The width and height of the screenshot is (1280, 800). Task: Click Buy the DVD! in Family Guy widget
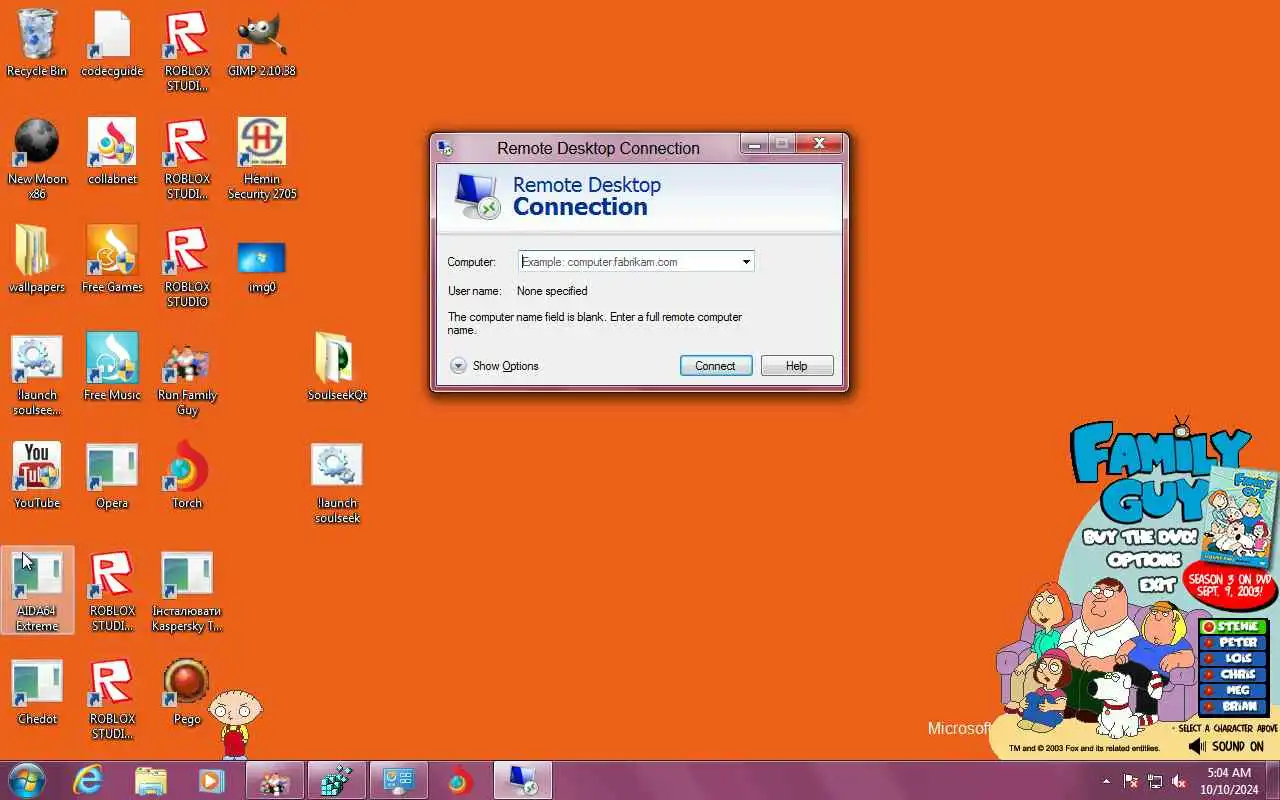pyautogui.click(x=1139, y=537)
